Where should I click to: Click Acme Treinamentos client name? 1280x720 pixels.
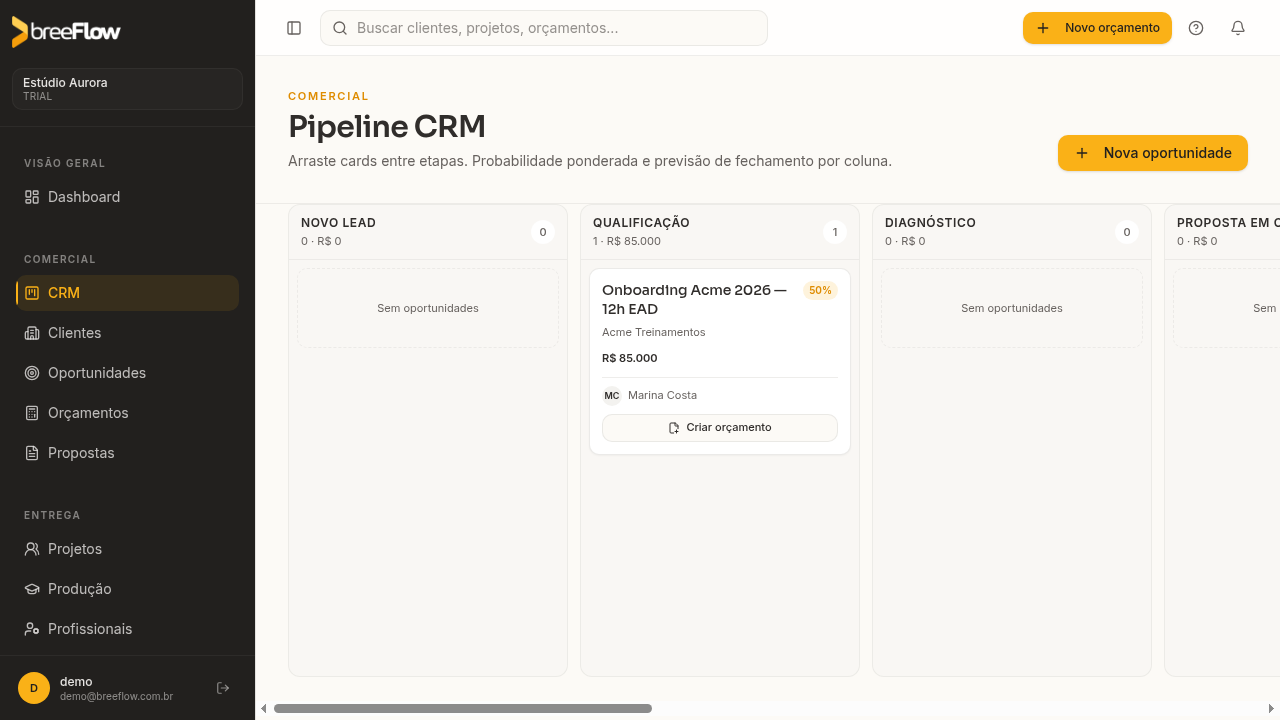(x=654, y=332)
